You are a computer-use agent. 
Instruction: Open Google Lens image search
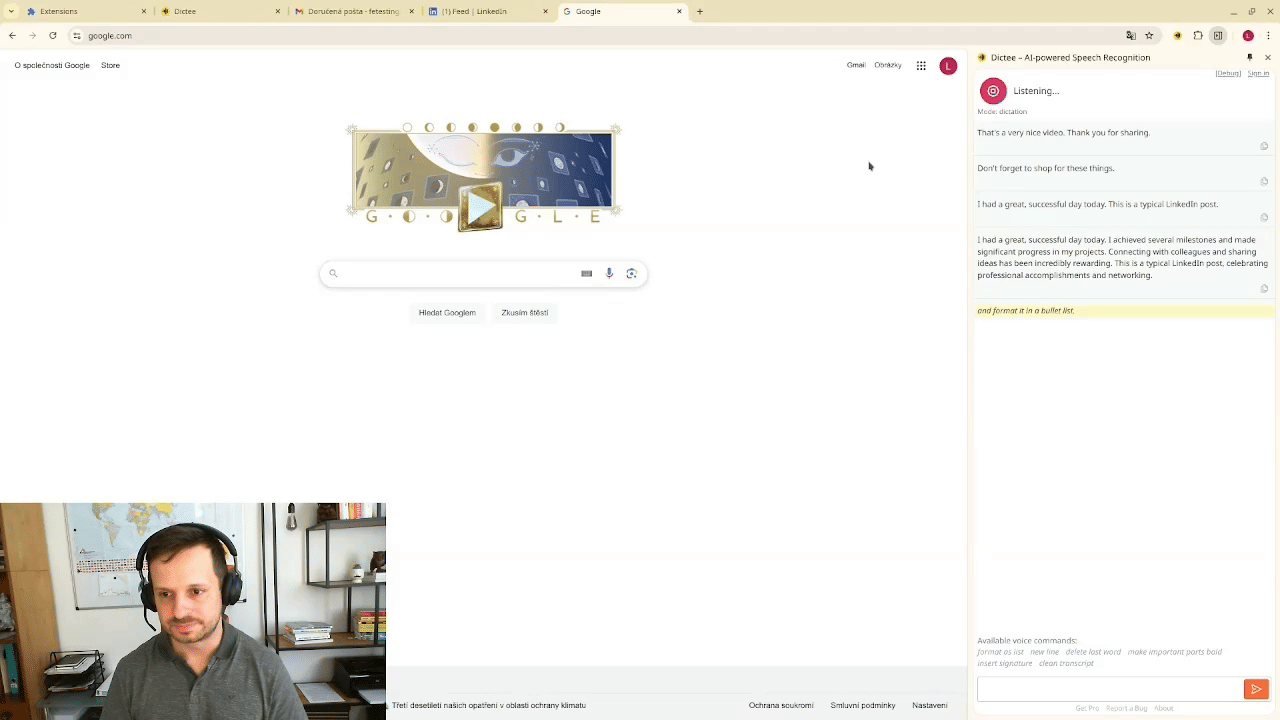point(631,273)
